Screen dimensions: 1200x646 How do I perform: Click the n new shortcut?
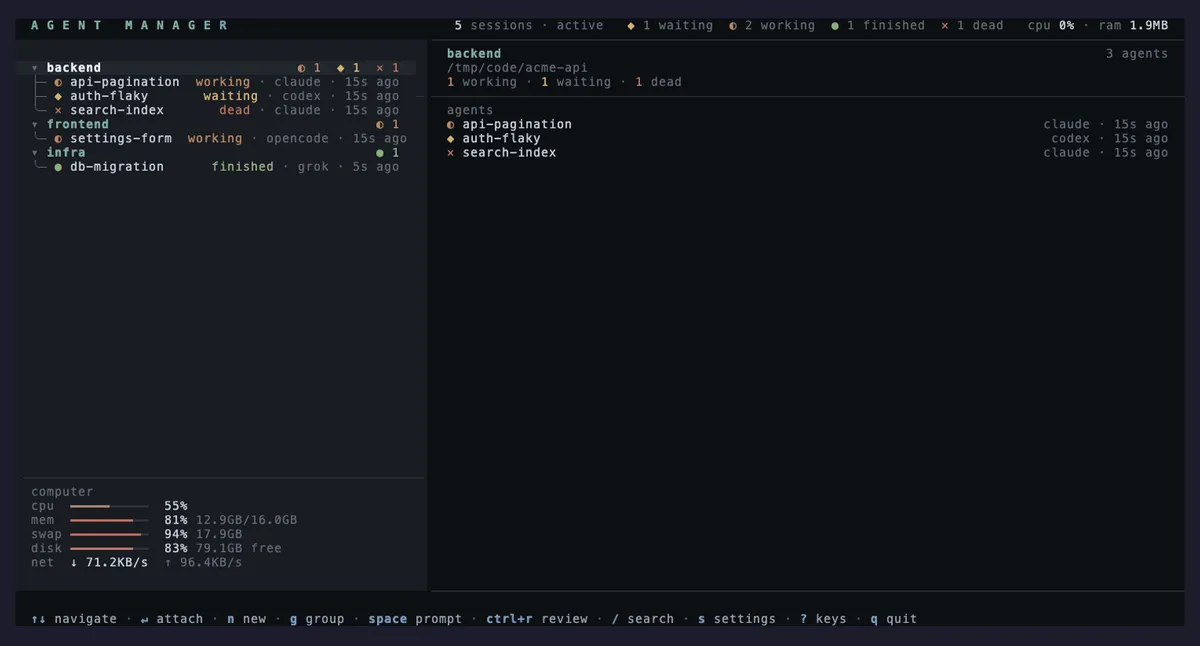247,619
